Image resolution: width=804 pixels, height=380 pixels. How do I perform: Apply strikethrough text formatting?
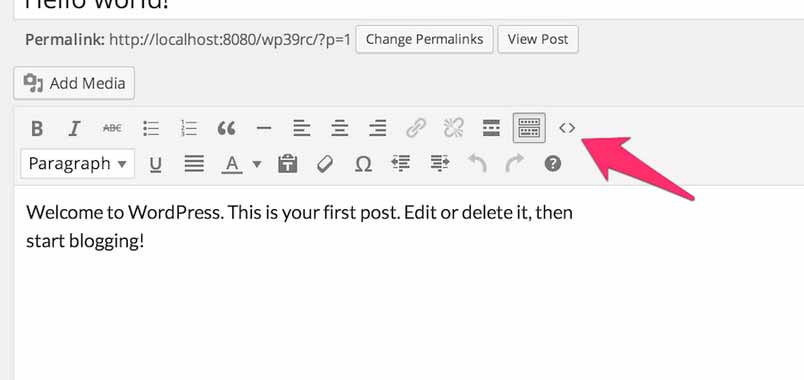click(112, 128)
